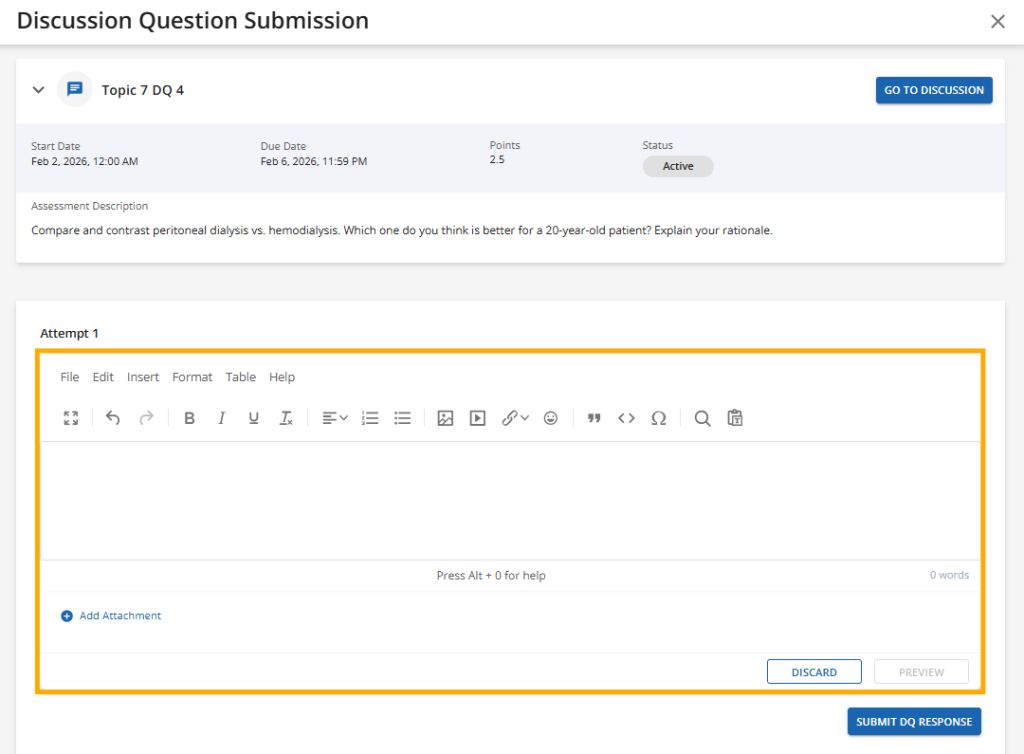This screenshot has height=754, width=1024.
Task: Toggle italic formatting
Action: coord(221,418)
